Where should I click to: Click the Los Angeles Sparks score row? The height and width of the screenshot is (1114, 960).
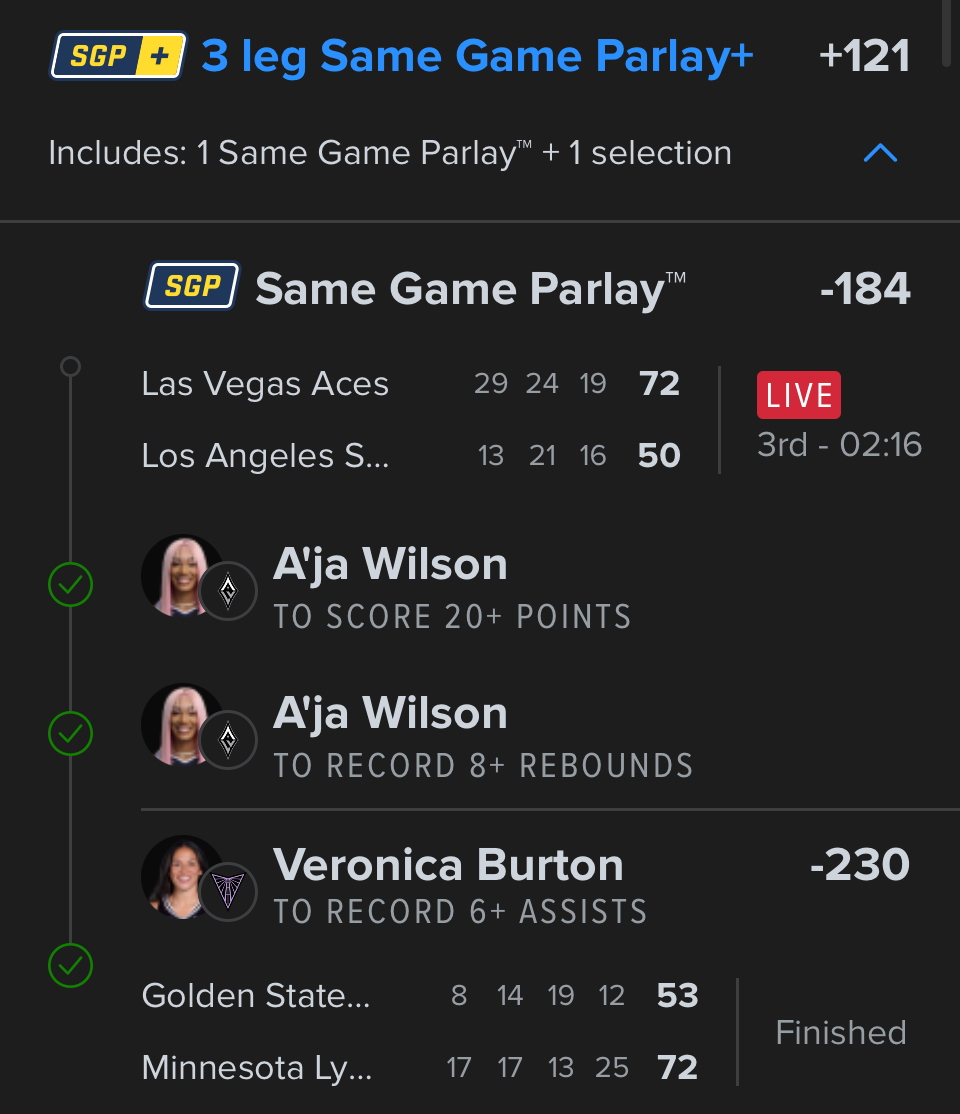[x=410, y=456]
